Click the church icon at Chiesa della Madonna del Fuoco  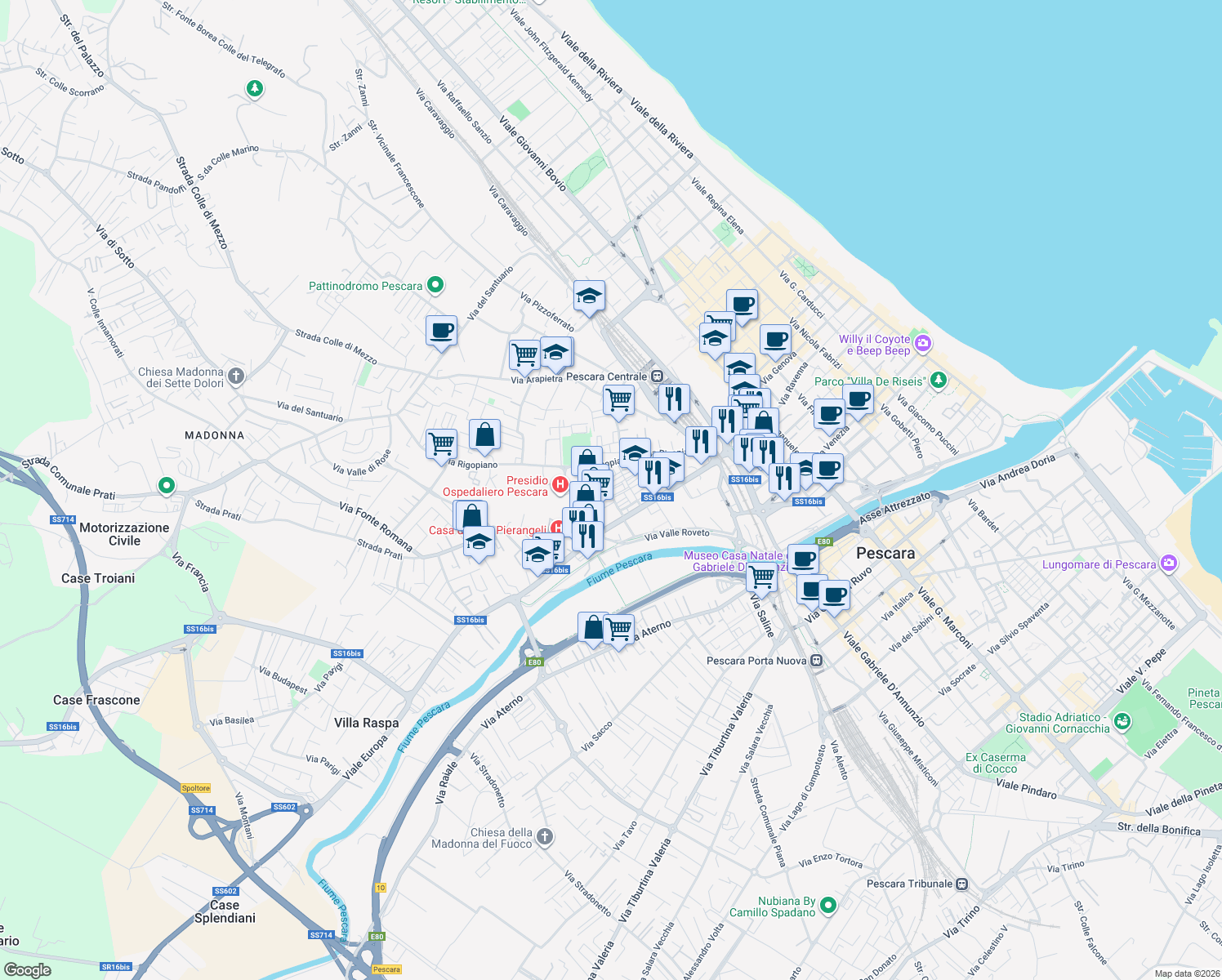[x=544, y=838]
